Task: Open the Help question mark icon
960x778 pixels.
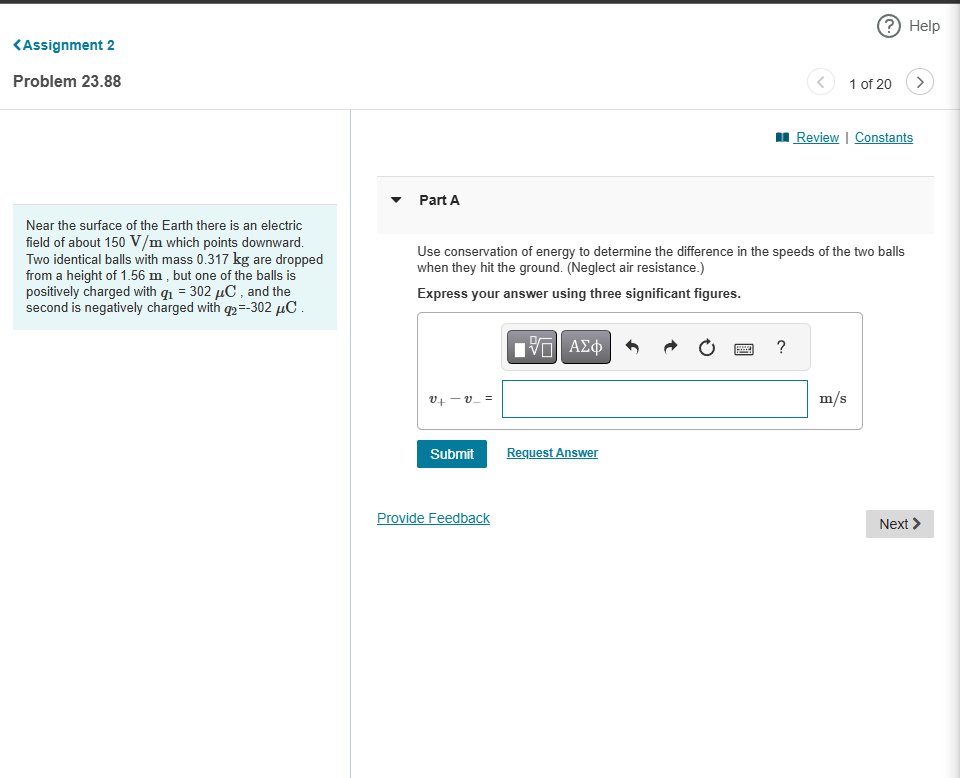Action: [x=888, y=26]
